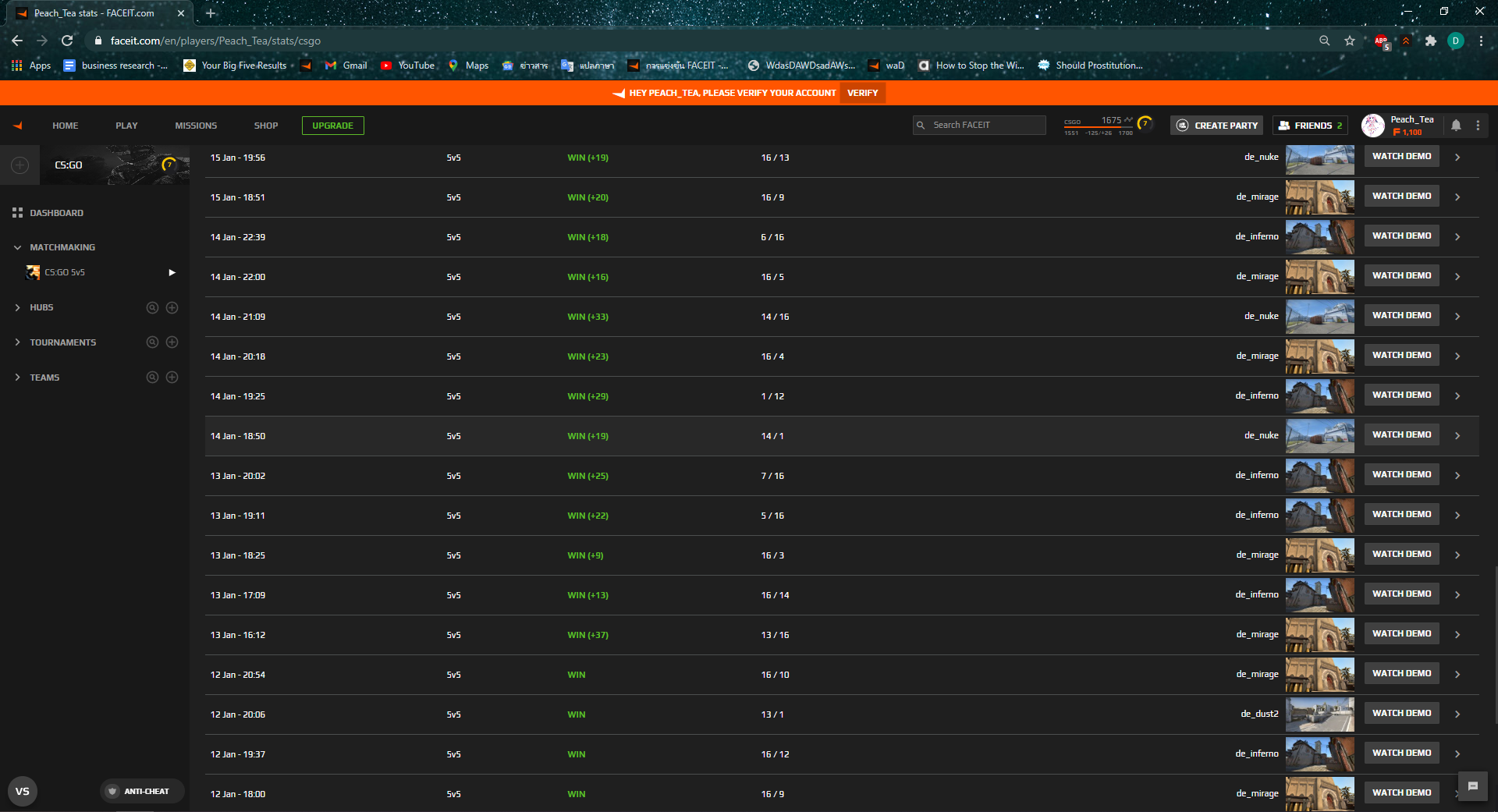This screenshot has height=812, width=1498.
Task: Click the VS circle button at bottom left
Action: [23, 791]
